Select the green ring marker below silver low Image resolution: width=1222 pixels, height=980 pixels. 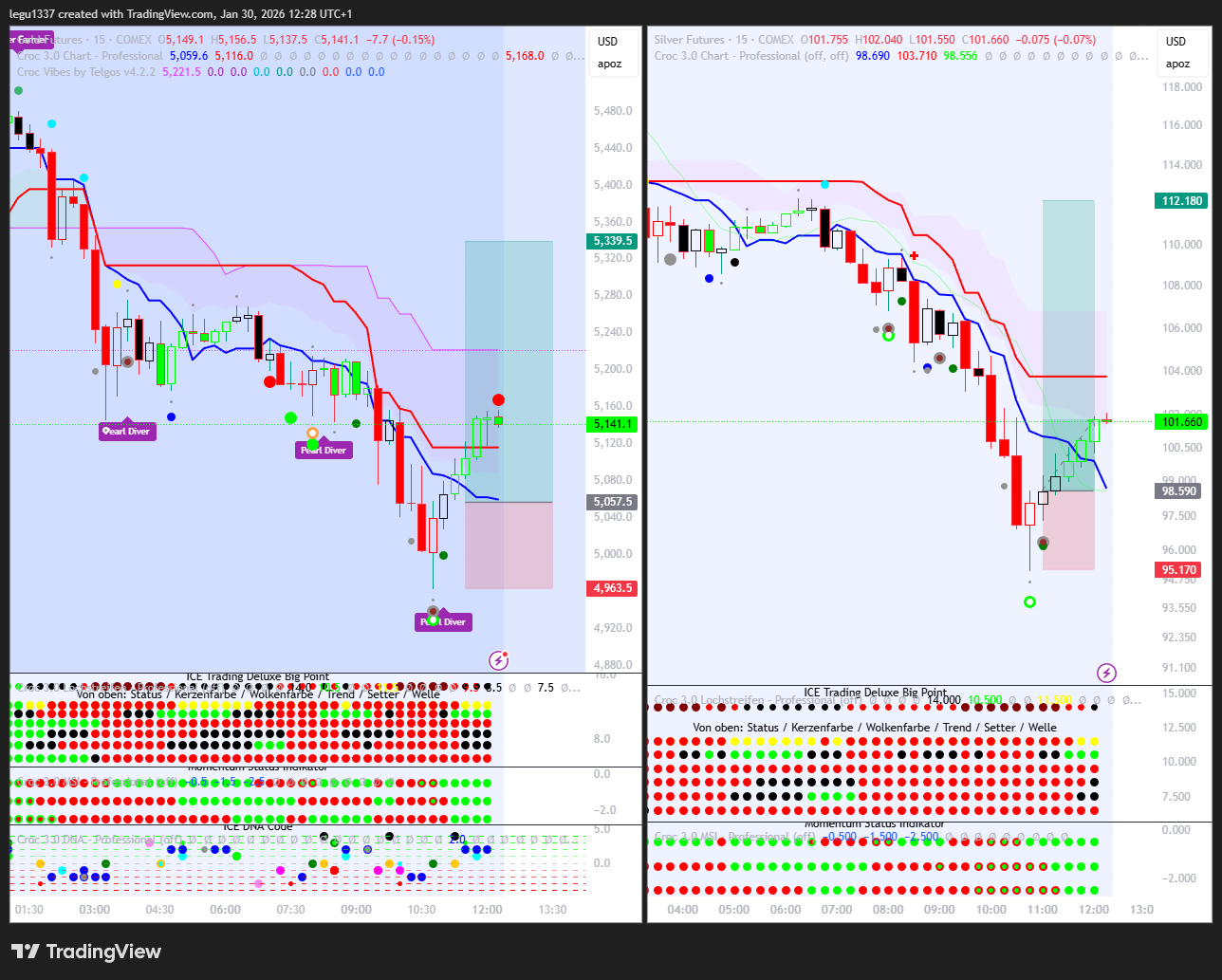(x=1029, y=601)
